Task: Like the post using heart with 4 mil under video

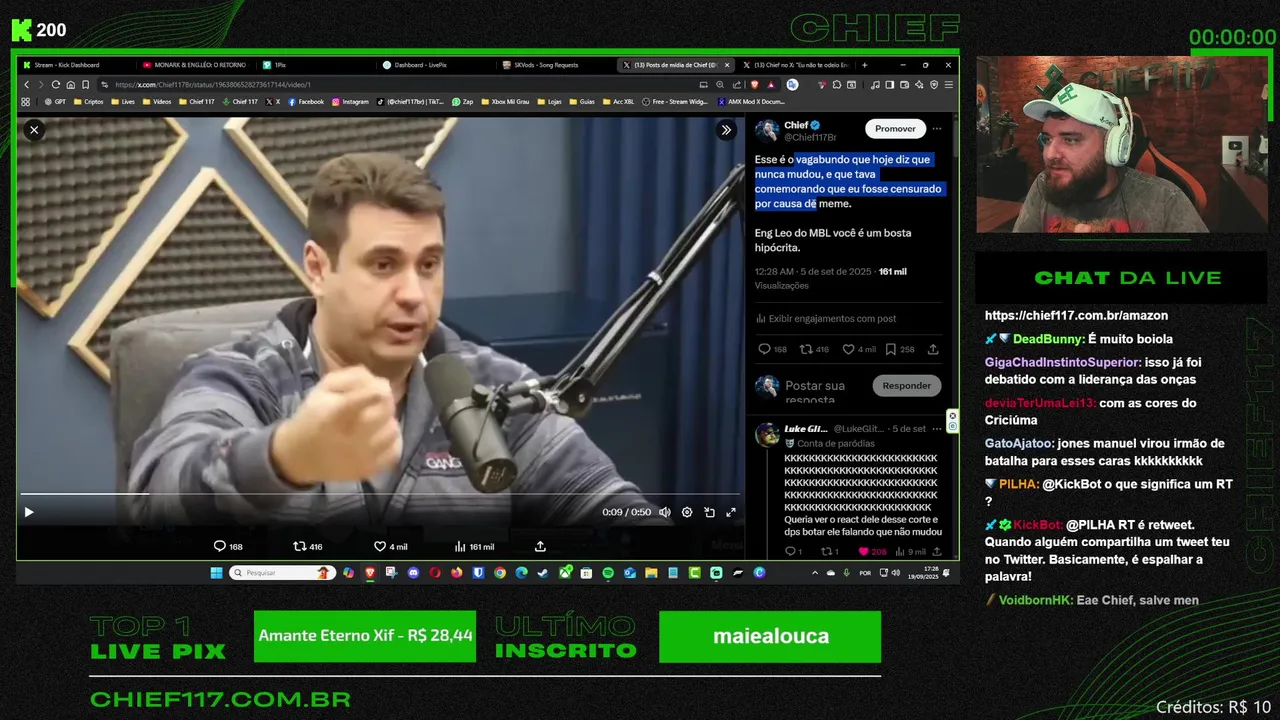Action: click(390, 546)
